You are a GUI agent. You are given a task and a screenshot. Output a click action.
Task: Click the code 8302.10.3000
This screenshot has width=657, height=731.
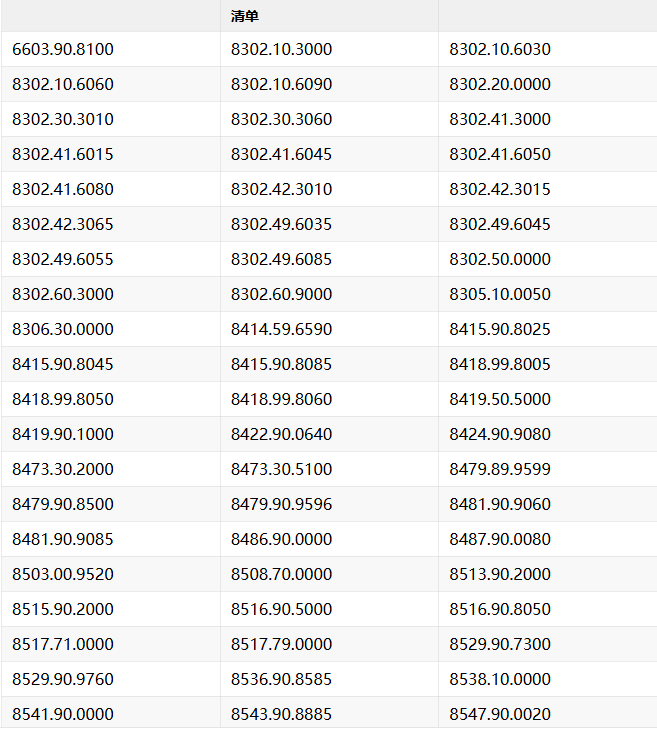(281, 49)
